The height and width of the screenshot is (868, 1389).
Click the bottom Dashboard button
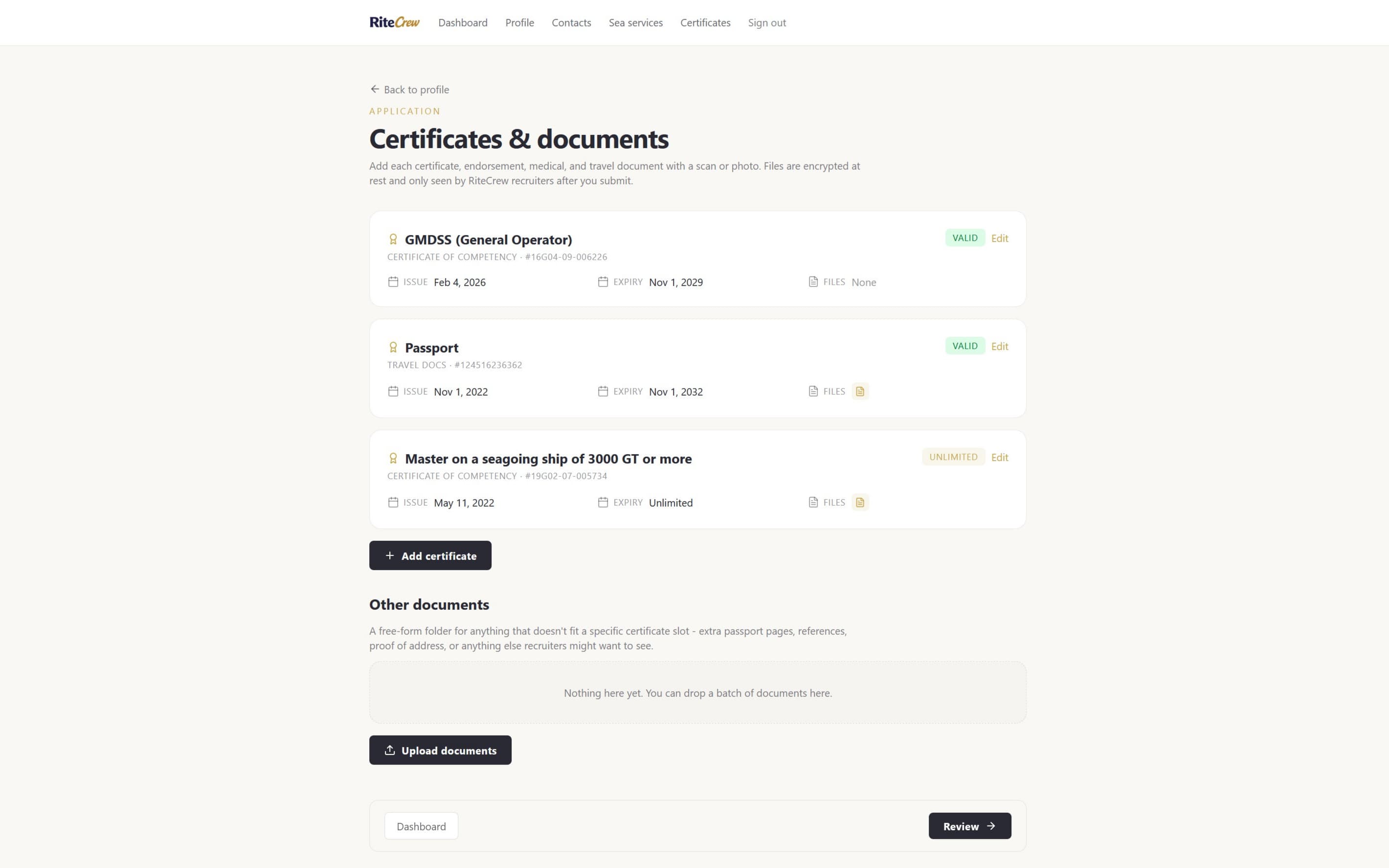coord(421,825)
